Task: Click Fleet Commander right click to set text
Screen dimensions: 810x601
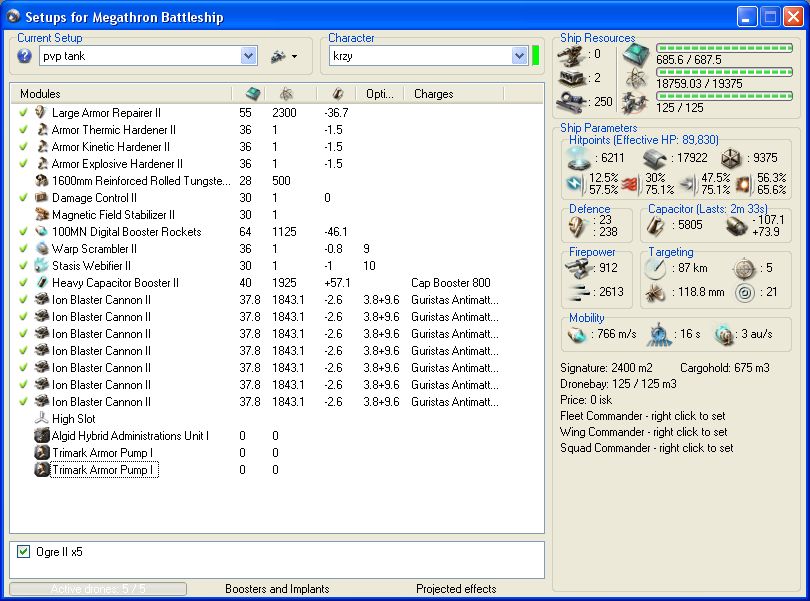Action: [x=643, y=416]
